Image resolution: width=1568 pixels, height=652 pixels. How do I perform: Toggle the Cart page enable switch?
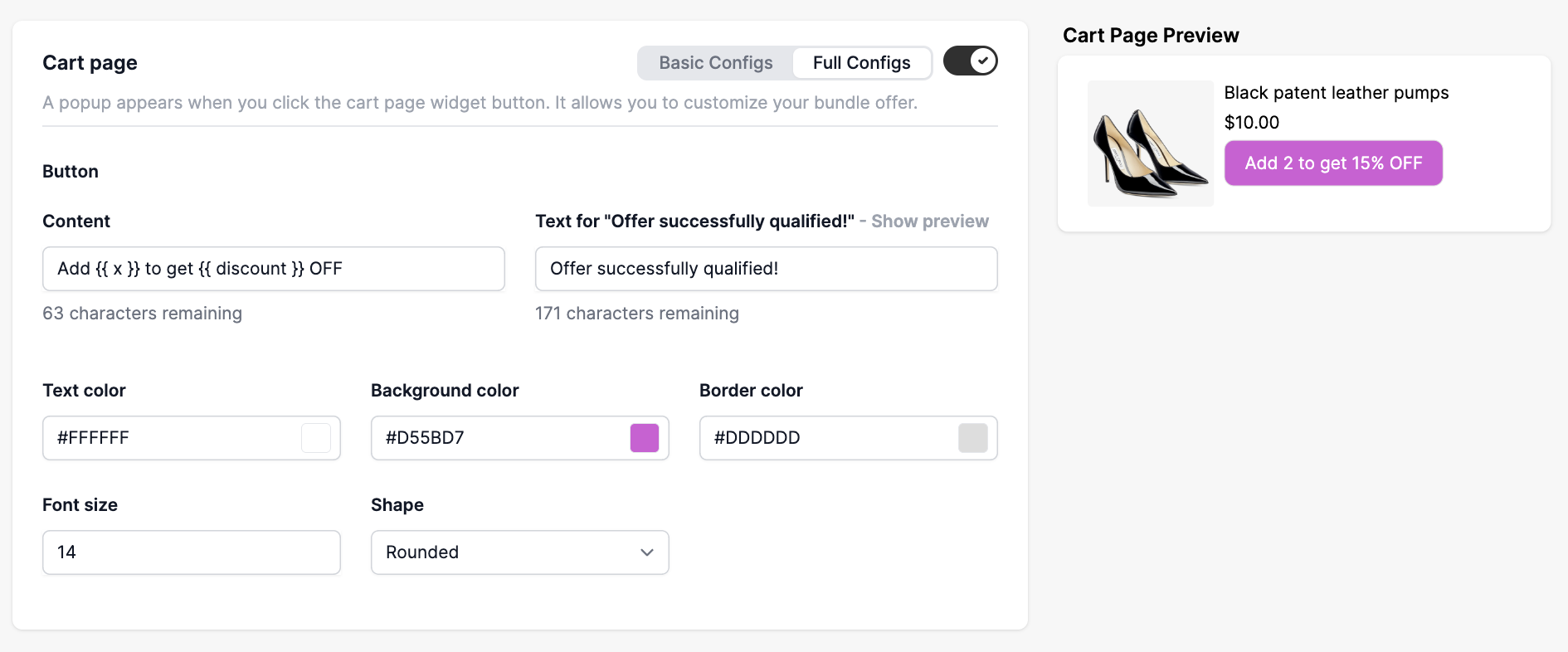pos(970,61)
